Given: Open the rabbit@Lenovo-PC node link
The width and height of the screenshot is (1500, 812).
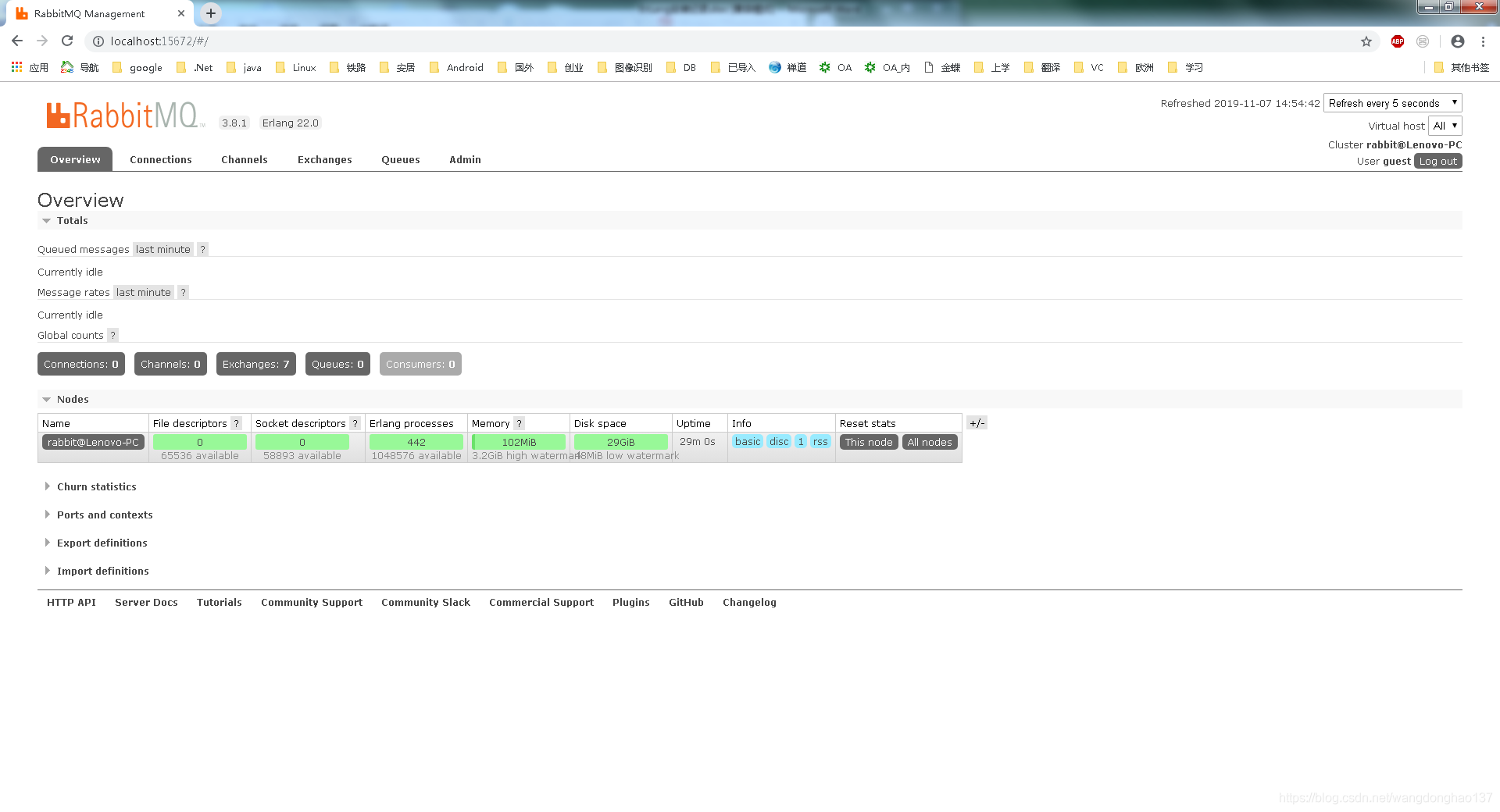Looking at the screenshot, I should (x=93, y=442).
